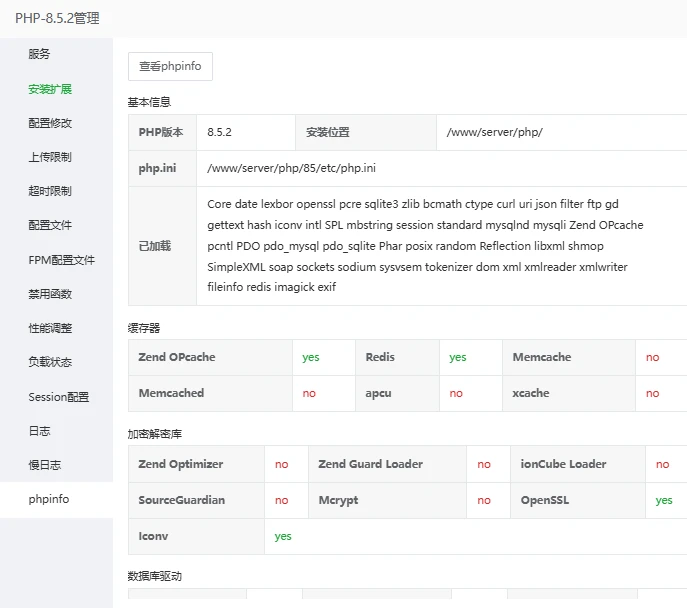Open the 性能调整 section
687x608 pixels.
50,328
